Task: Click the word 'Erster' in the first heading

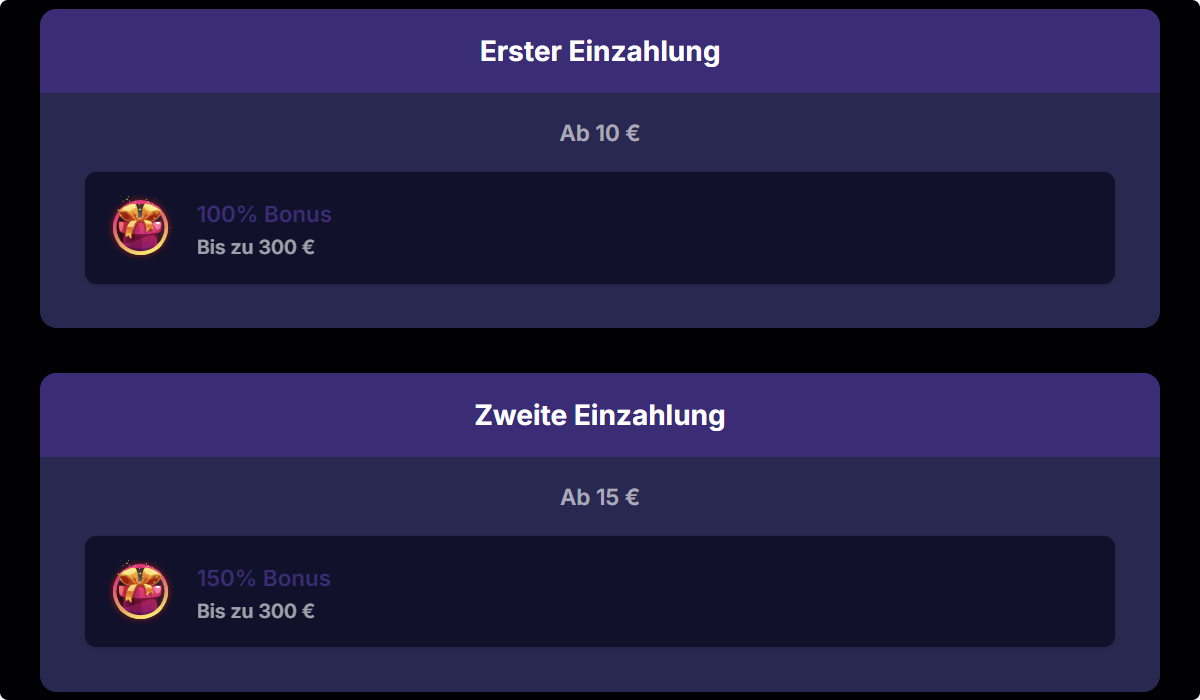Action: (521, 51)
